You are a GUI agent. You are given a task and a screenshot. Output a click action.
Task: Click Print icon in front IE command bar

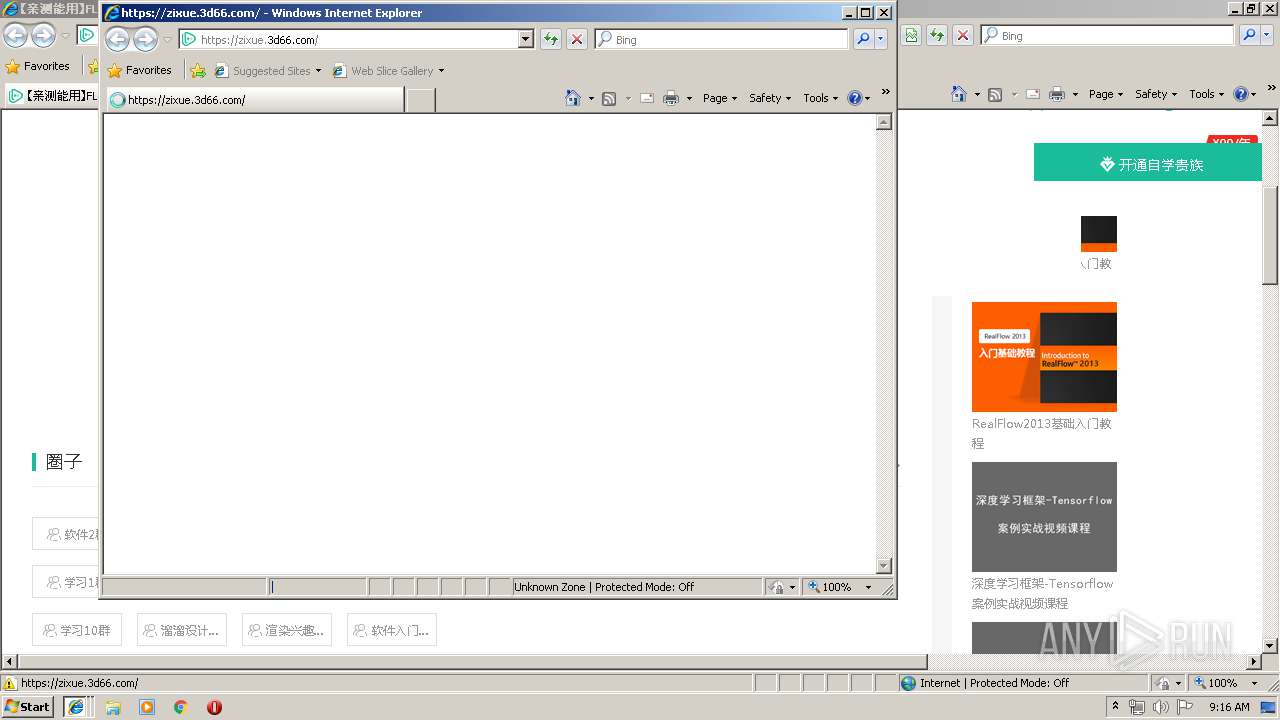(671, 98)
